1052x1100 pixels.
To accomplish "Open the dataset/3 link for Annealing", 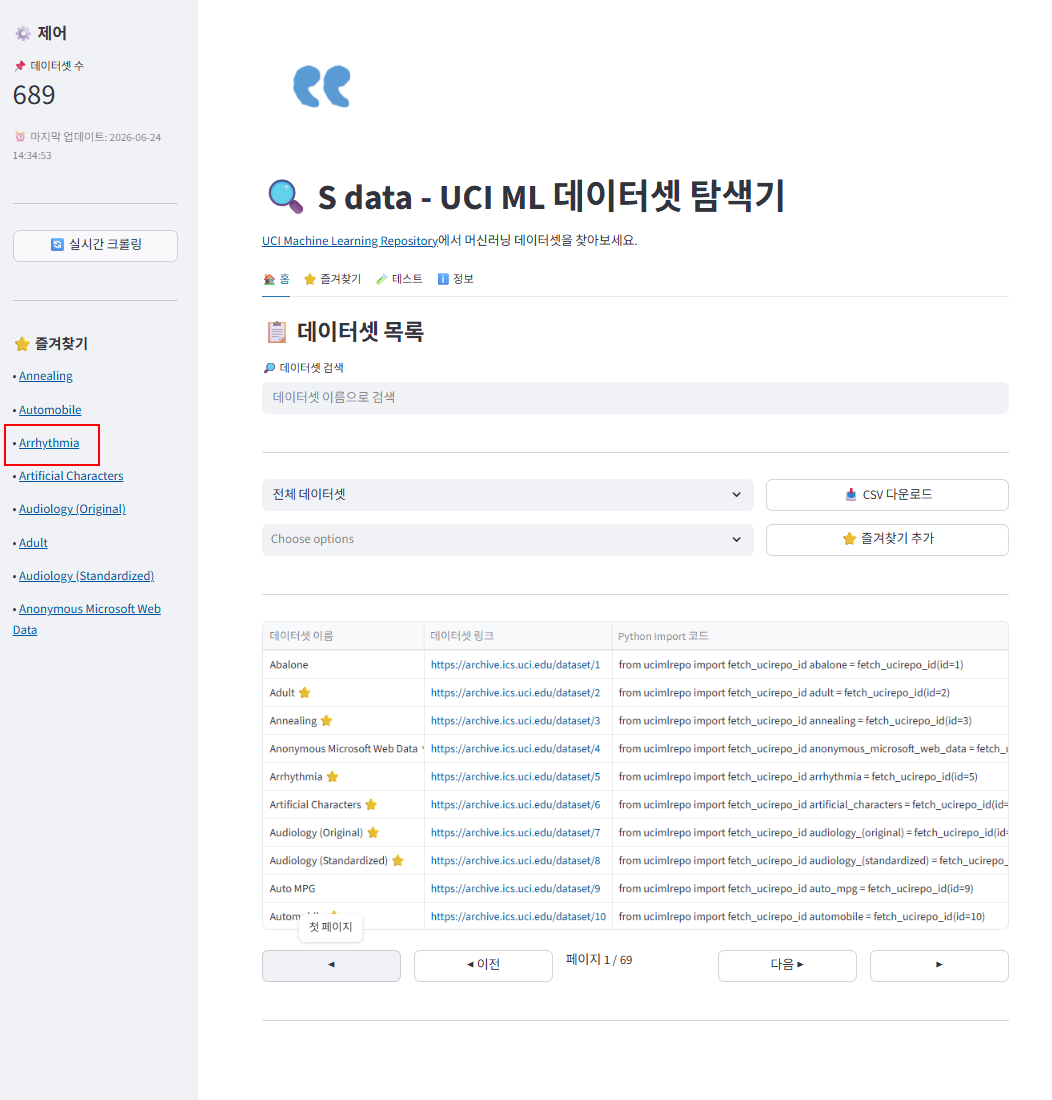I will point(515,720).
